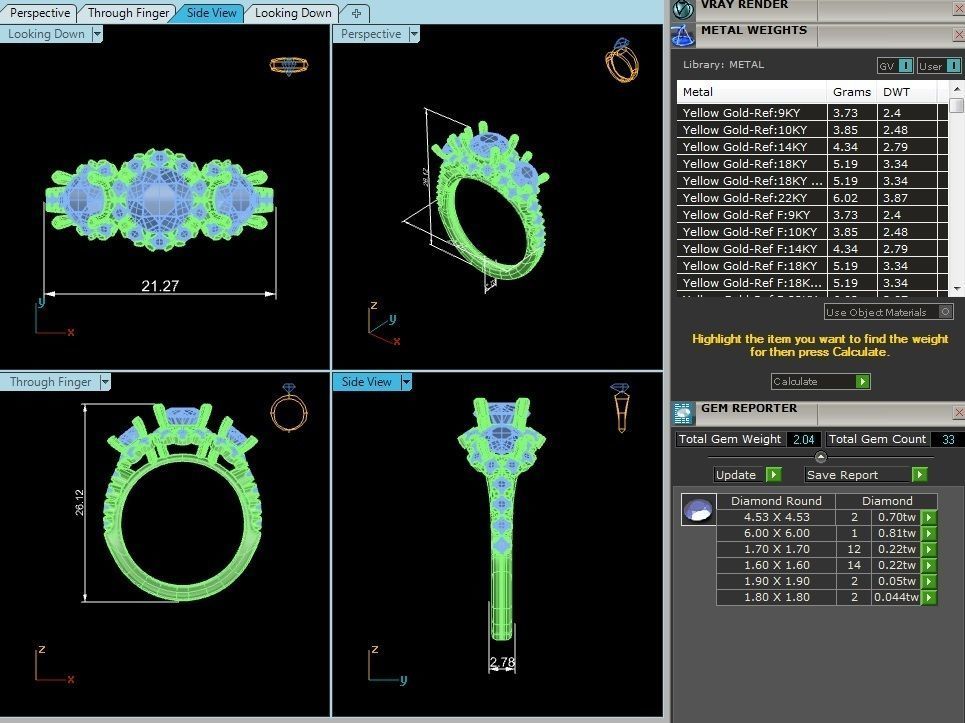Click green arrow for 6.00 X 6.00 row
Viewport: 965px width, 723px height.
929,533
